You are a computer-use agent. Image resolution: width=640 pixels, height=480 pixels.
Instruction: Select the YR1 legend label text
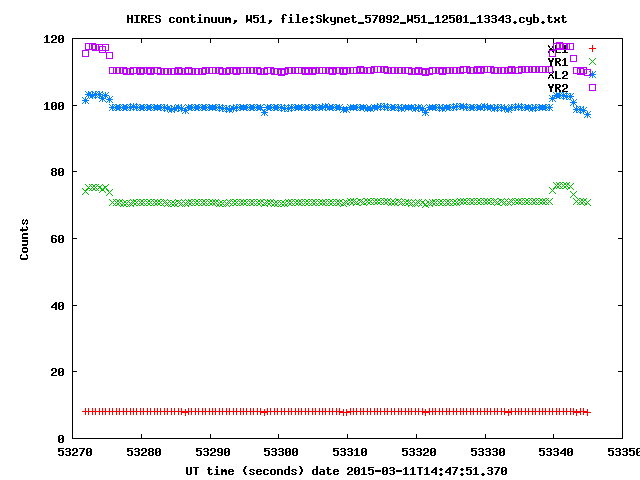(558, 62)
